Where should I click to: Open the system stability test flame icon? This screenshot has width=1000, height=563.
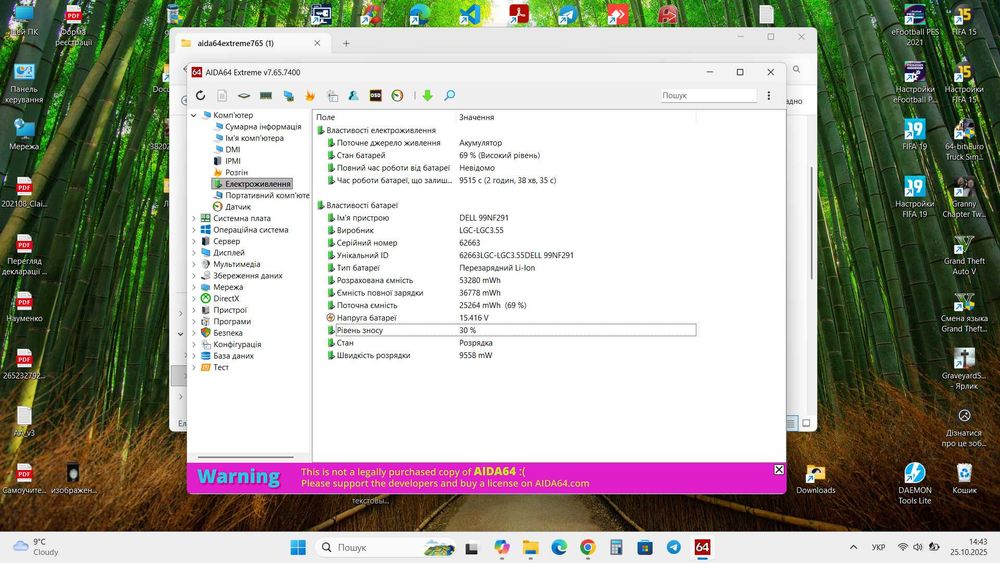[x=310, y=96]
